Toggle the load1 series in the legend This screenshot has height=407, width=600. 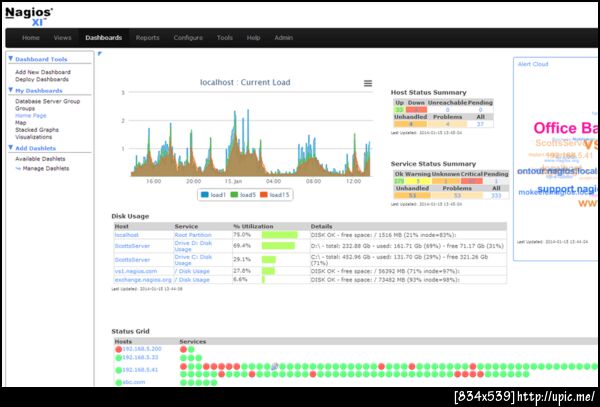(x=213, y=195)
